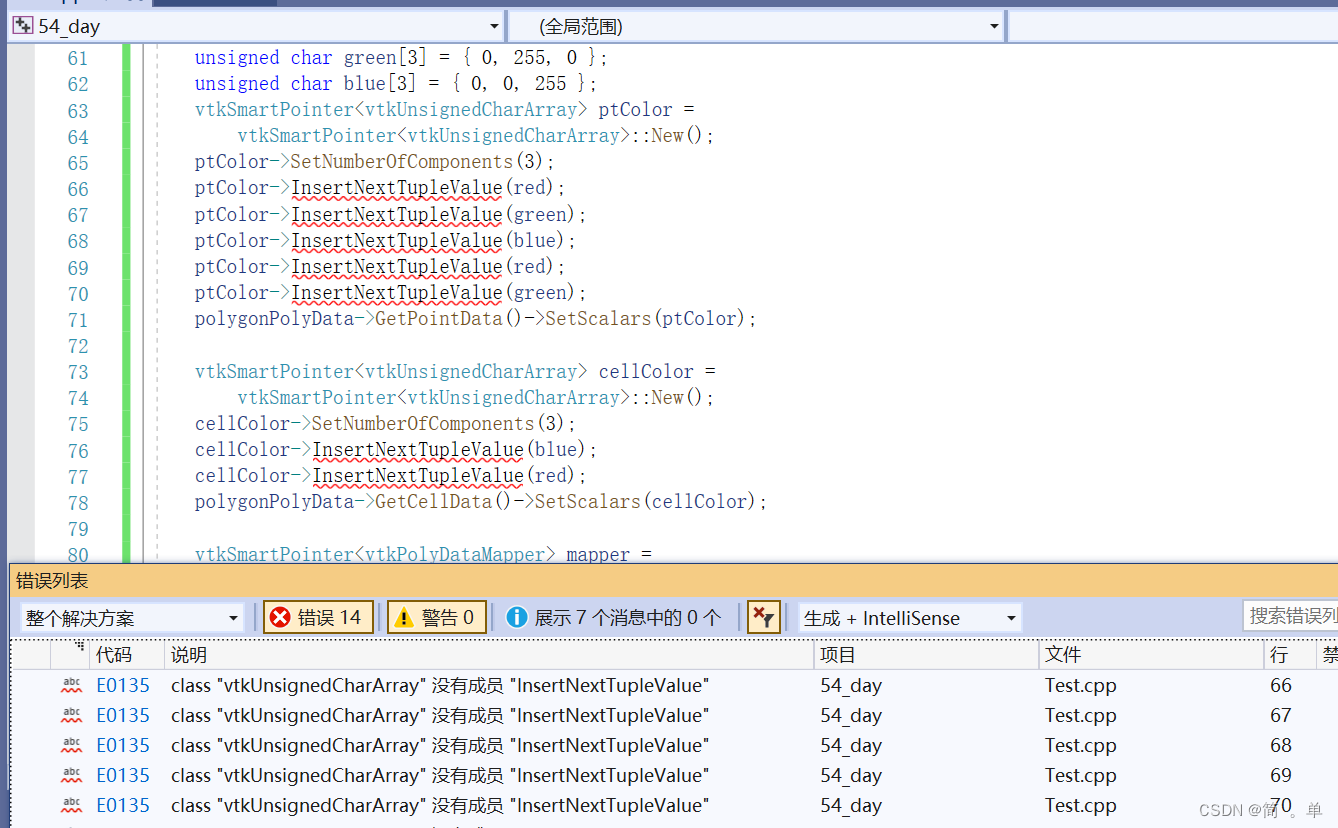
Task: Click the abc icon on the last error row
Action: pos(70,805)
